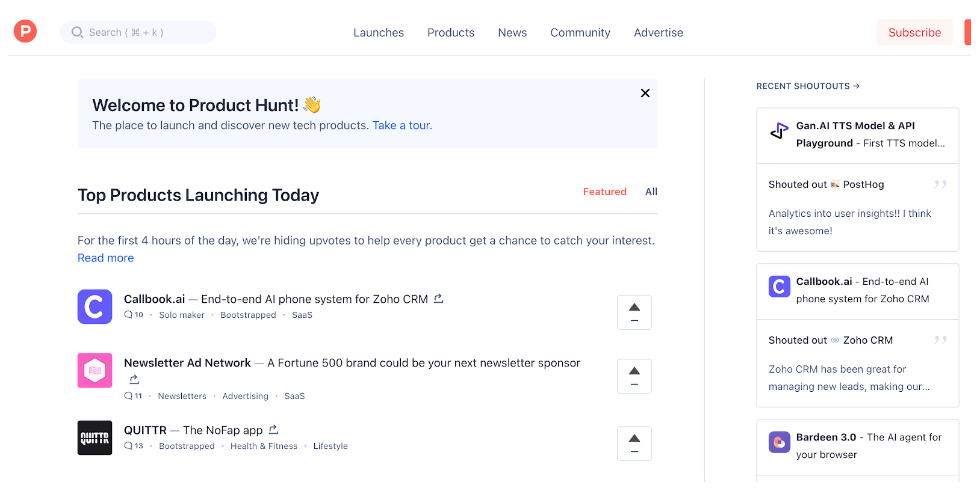
Task: Switch to the Featured filter
Action: pos(604,191)
